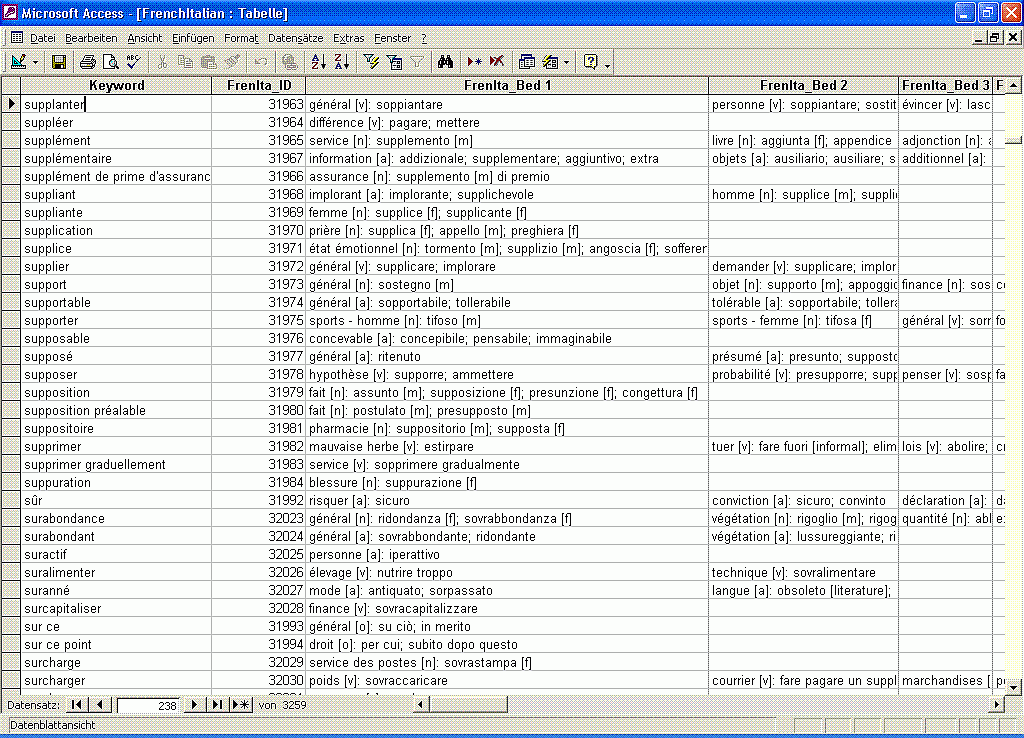Paste using the clipboard icon
This screenshot has width=1024, height=738.
(x=208, y=62)
